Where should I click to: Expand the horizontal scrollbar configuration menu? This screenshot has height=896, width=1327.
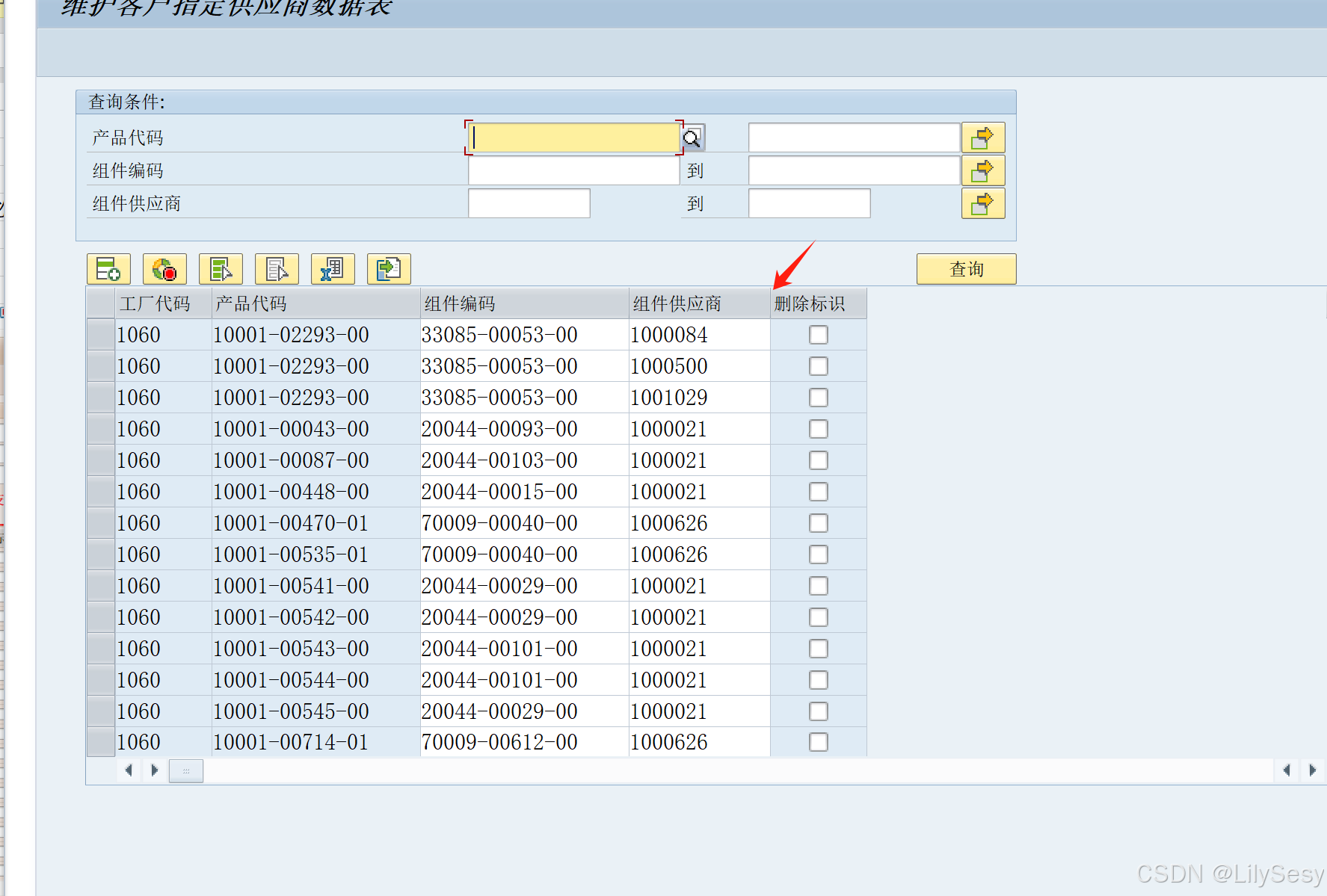[185, 770]
